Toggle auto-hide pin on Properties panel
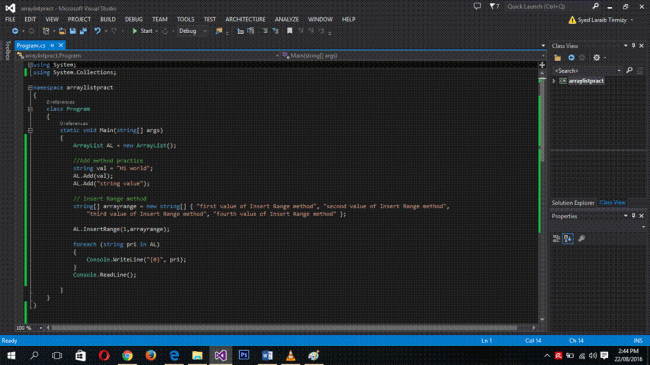The width and height of the screenshot is (650, 365). [x=633, y=216]
